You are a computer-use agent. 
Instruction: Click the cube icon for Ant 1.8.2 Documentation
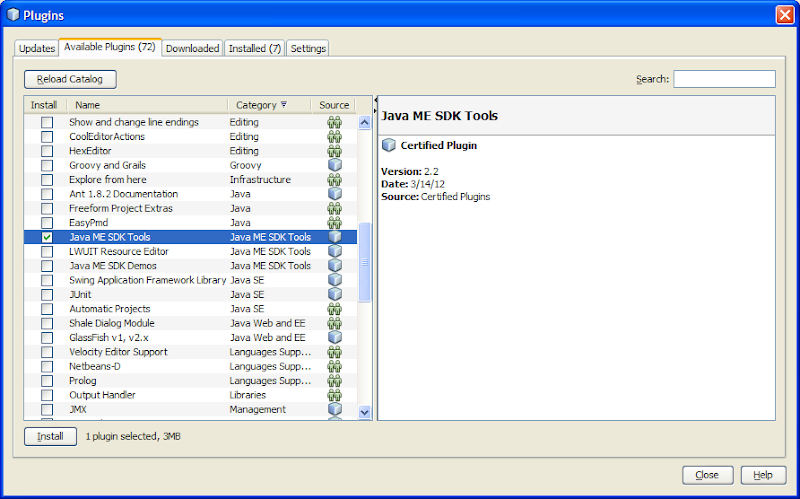pyautogui.click(x=335, y=193)
